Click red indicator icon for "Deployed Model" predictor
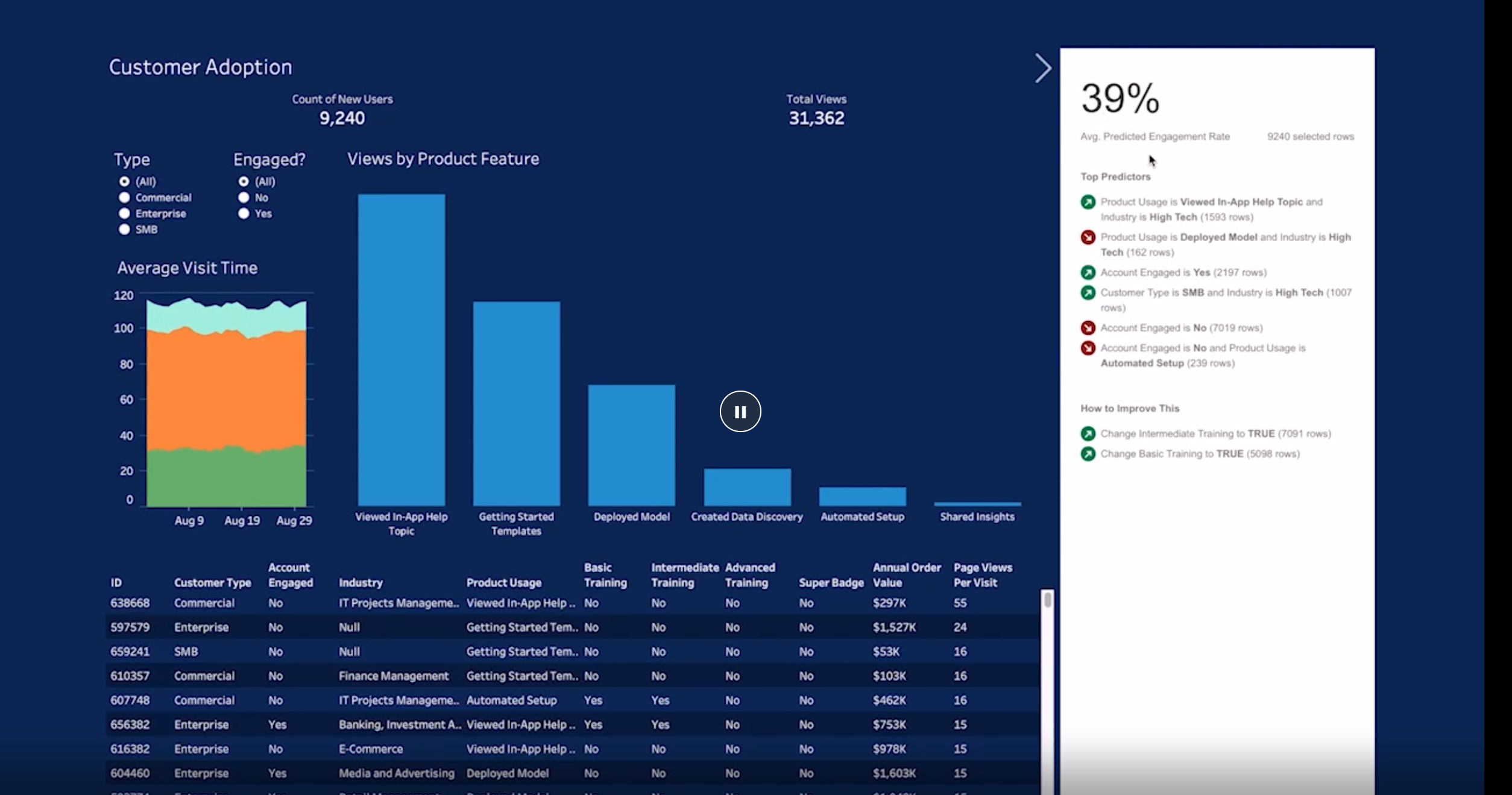This screenshot has width=1512, height=795. coord(1088,237)
